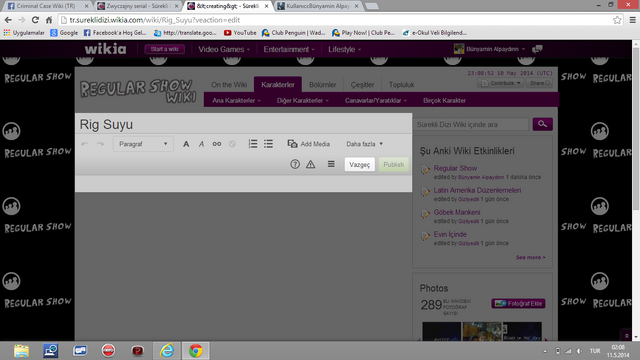The height and width of the screenshot is (360, 640).
Task: Expand the Ana Karakterler submenu
Action: [236, 100]
